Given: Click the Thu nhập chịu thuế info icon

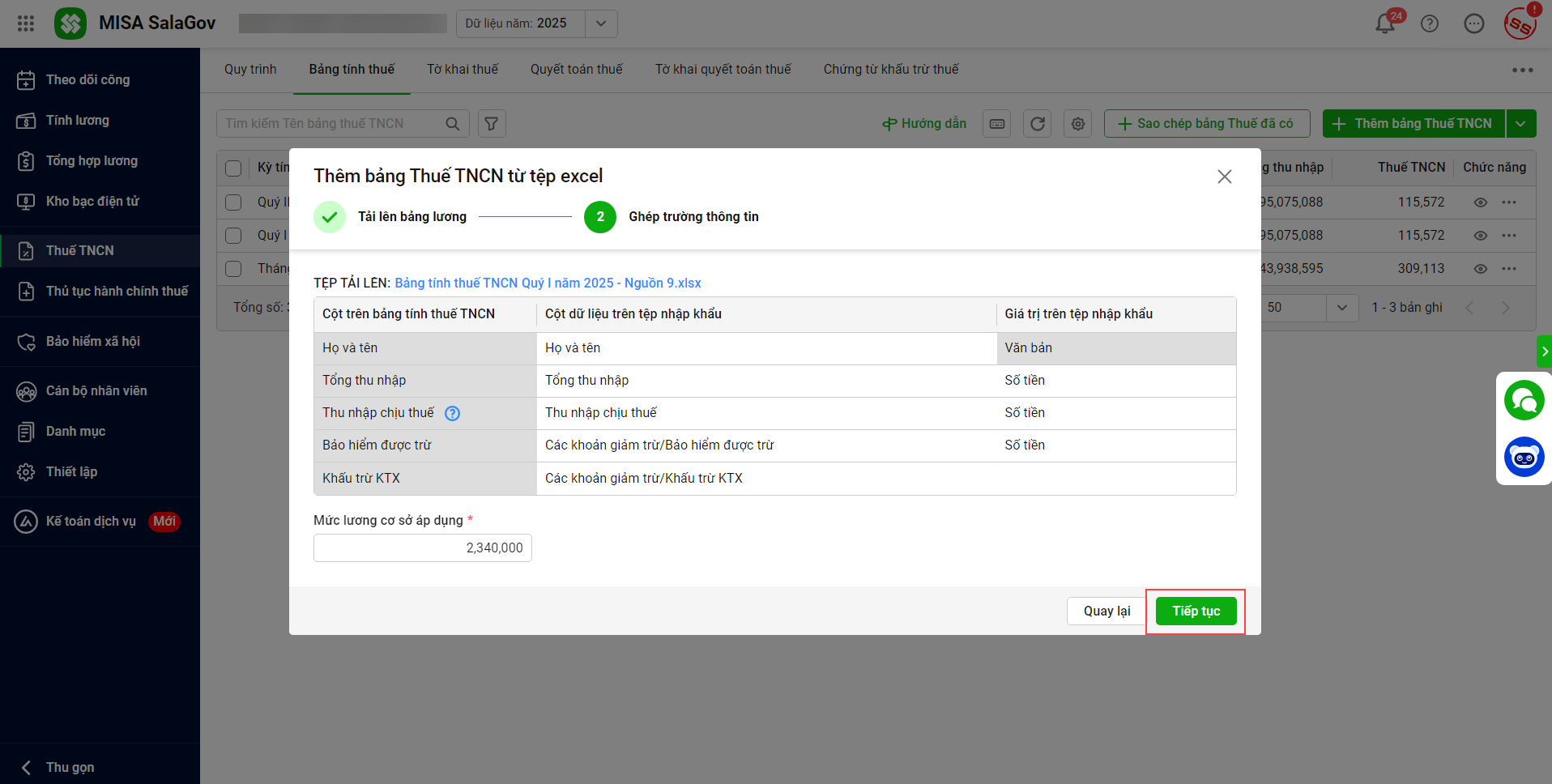Looking at the screenshot, I should coord(452,413).
